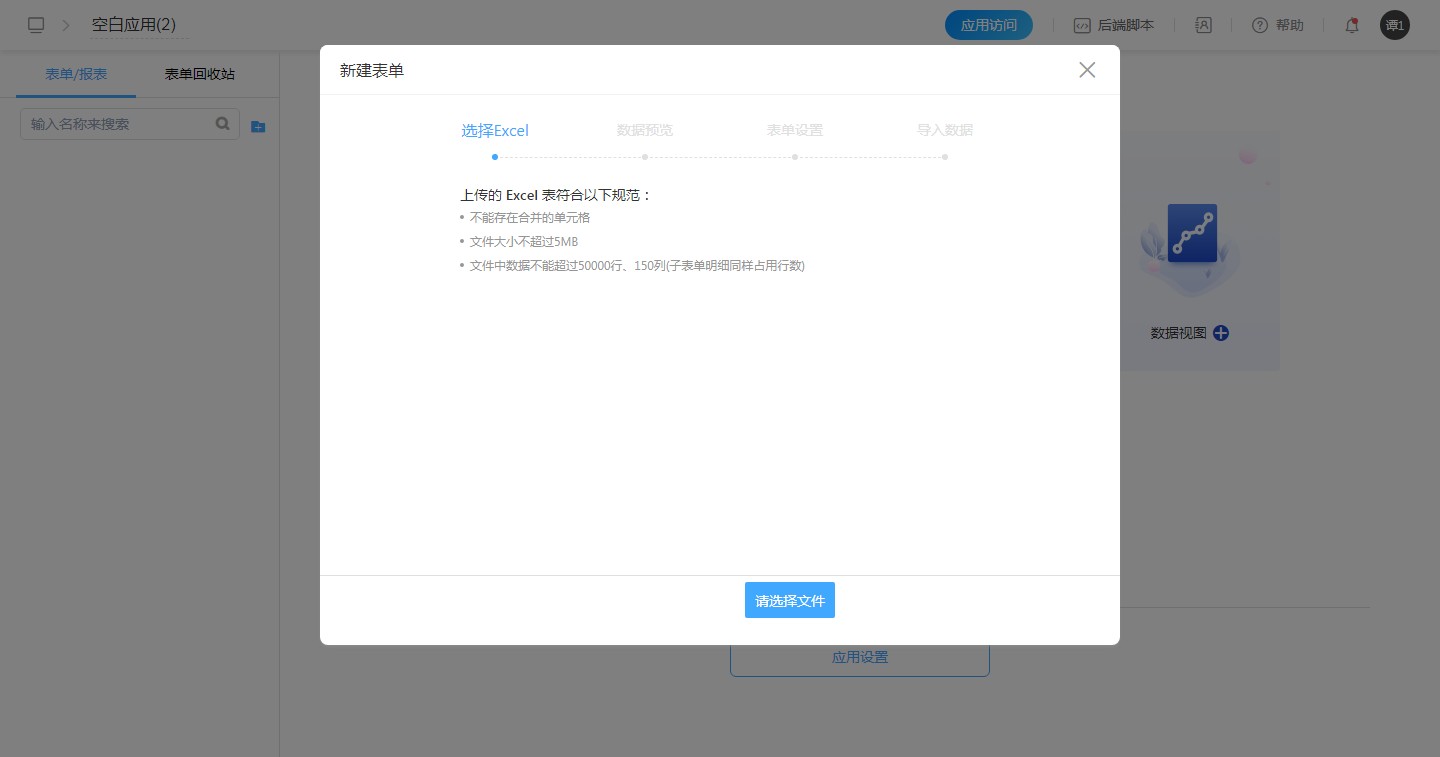
Task: Open 后端脚本 backend script editor
Action: coord(1113,25)
